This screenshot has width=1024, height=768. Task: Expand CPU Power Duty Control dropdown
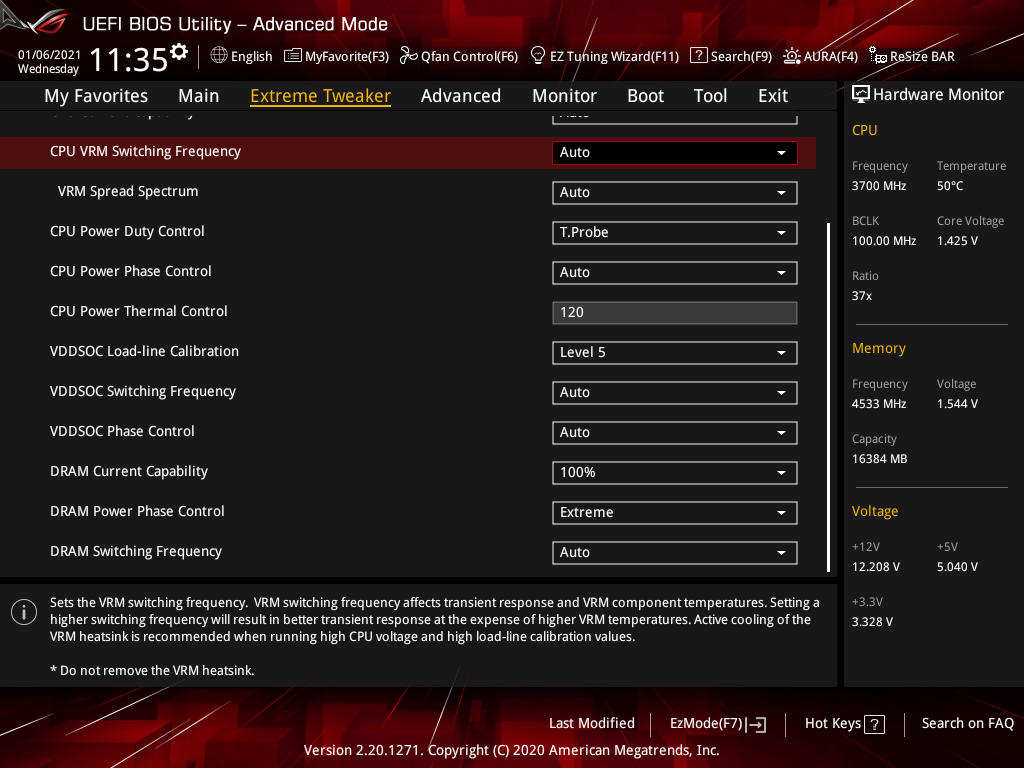point(674,232)
